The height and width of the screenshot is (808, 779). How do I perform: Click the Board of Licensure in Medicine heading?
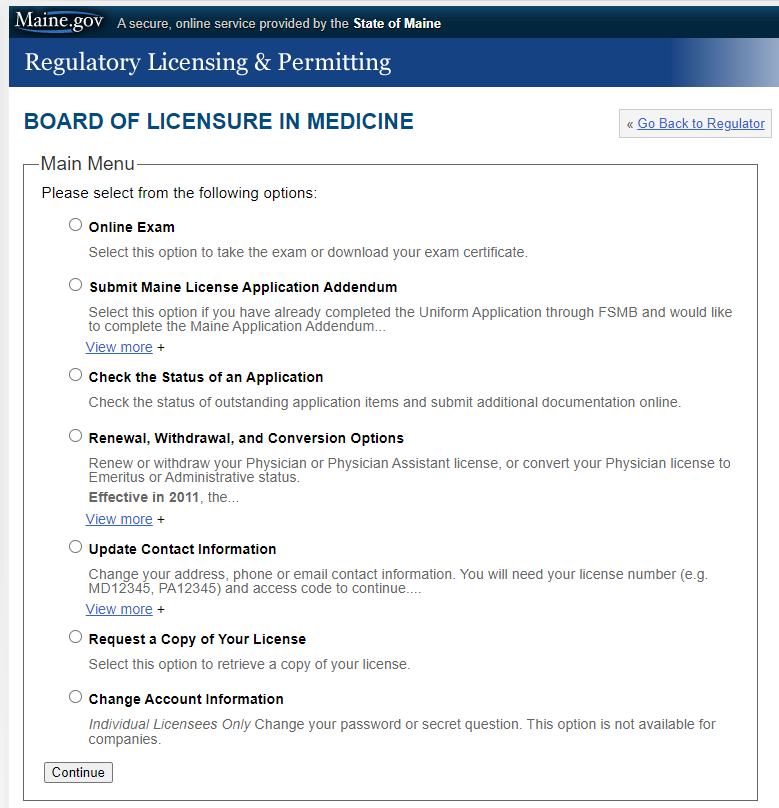pos(218,122)
